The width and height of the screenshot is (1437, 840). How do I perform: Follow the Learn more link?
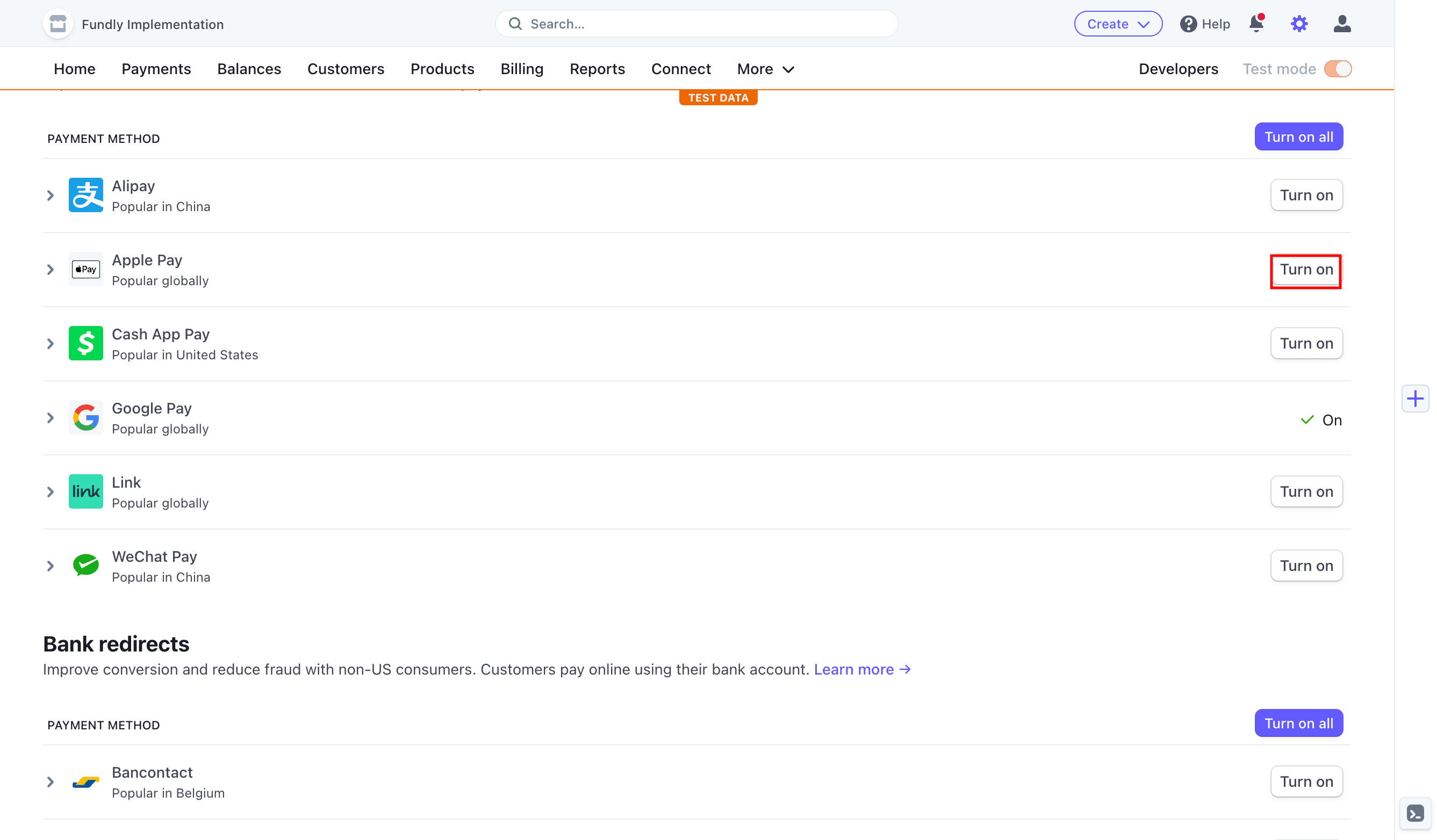(x=861, y=669)
